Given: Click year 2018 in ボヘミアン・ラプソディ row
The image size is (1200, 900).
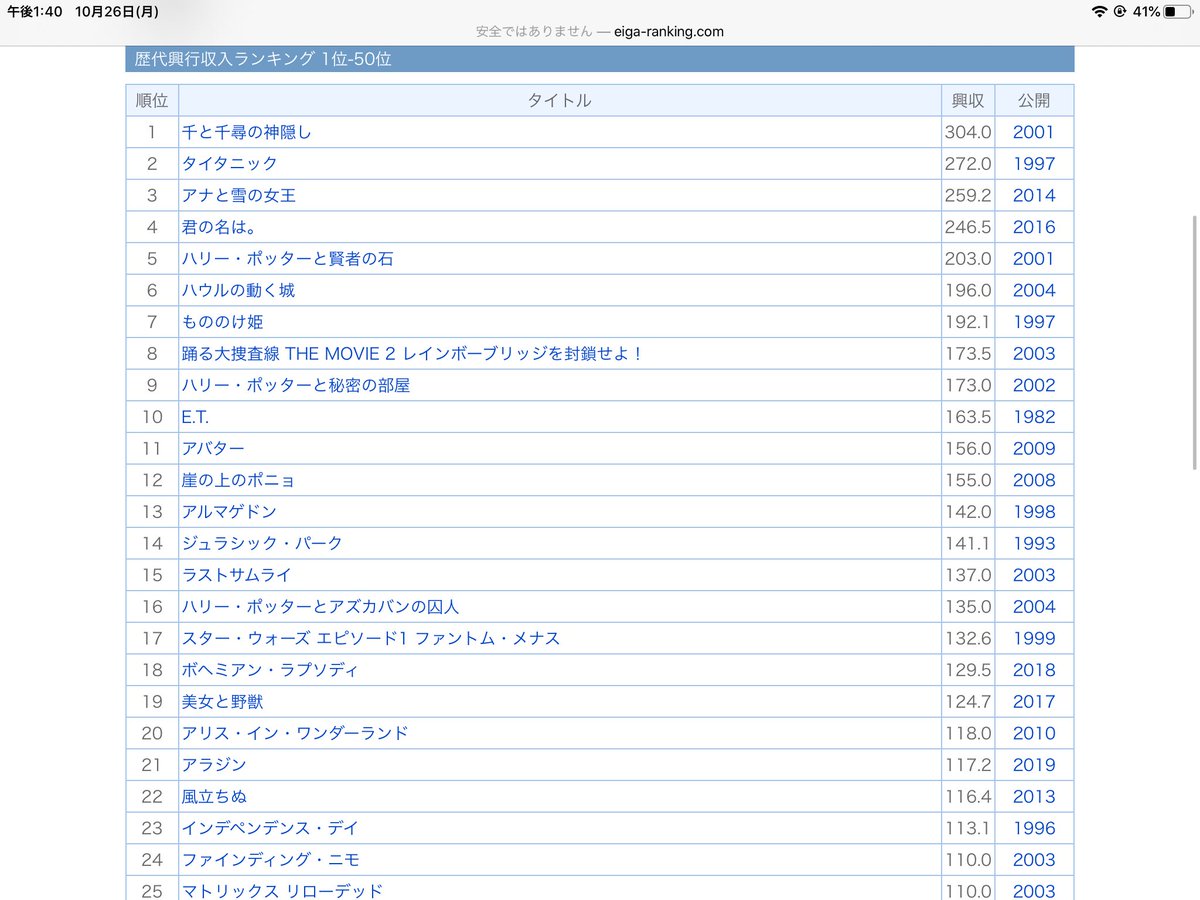Looking at the screenshot, I should (x=1034, y=670).
